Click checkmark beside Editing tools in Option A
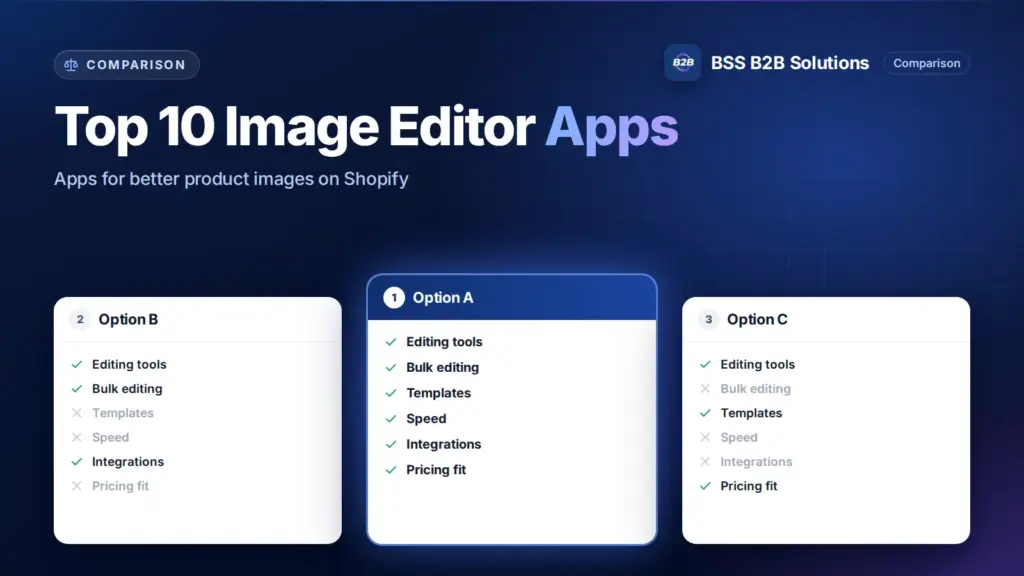This screenshot has width=1024, height=576. (391, 342)
